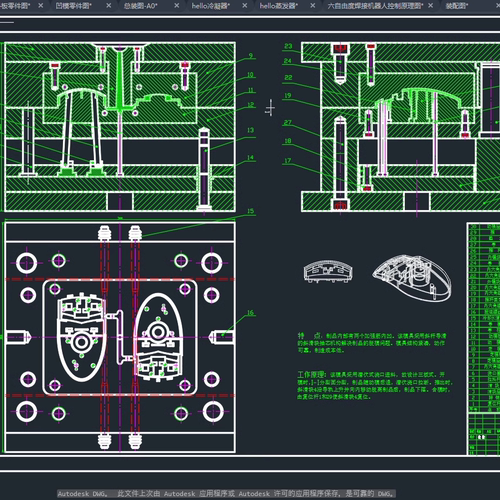Select the large 3D mouse-shell wireframe model
The height and width of the screenshot is (500, 500).
(x=412, y=278)
